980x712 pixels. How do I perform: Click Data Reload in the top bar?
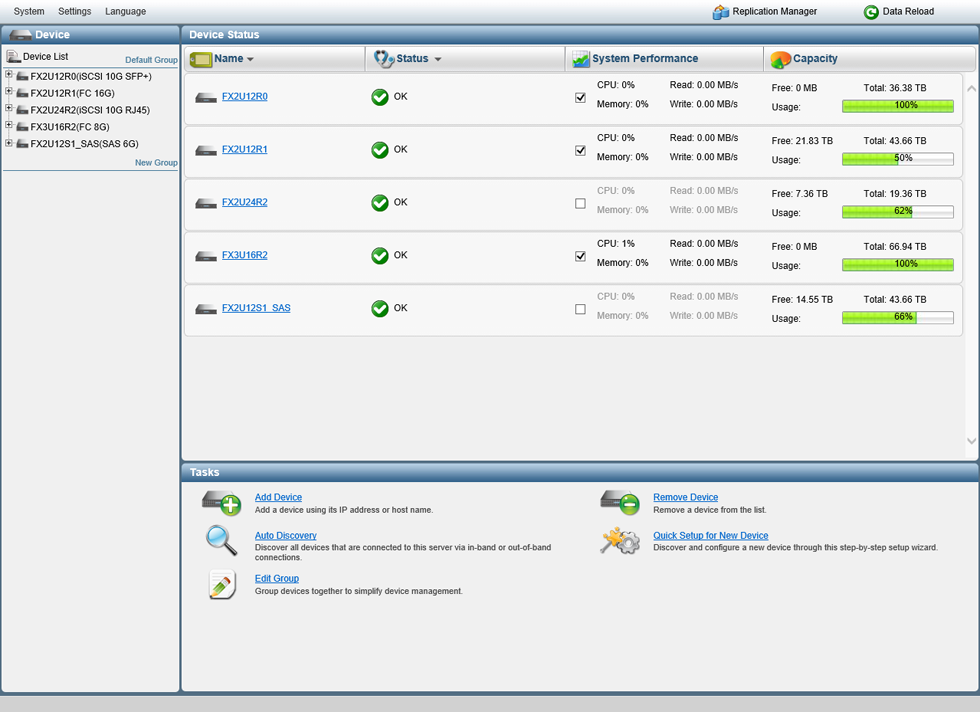[899, 12]
